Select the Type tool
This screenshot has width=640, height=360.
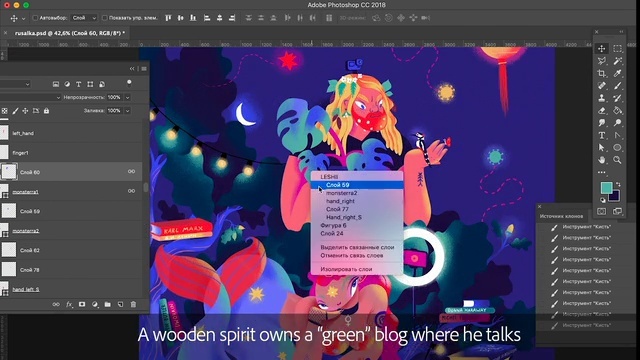tap(602, 135)
